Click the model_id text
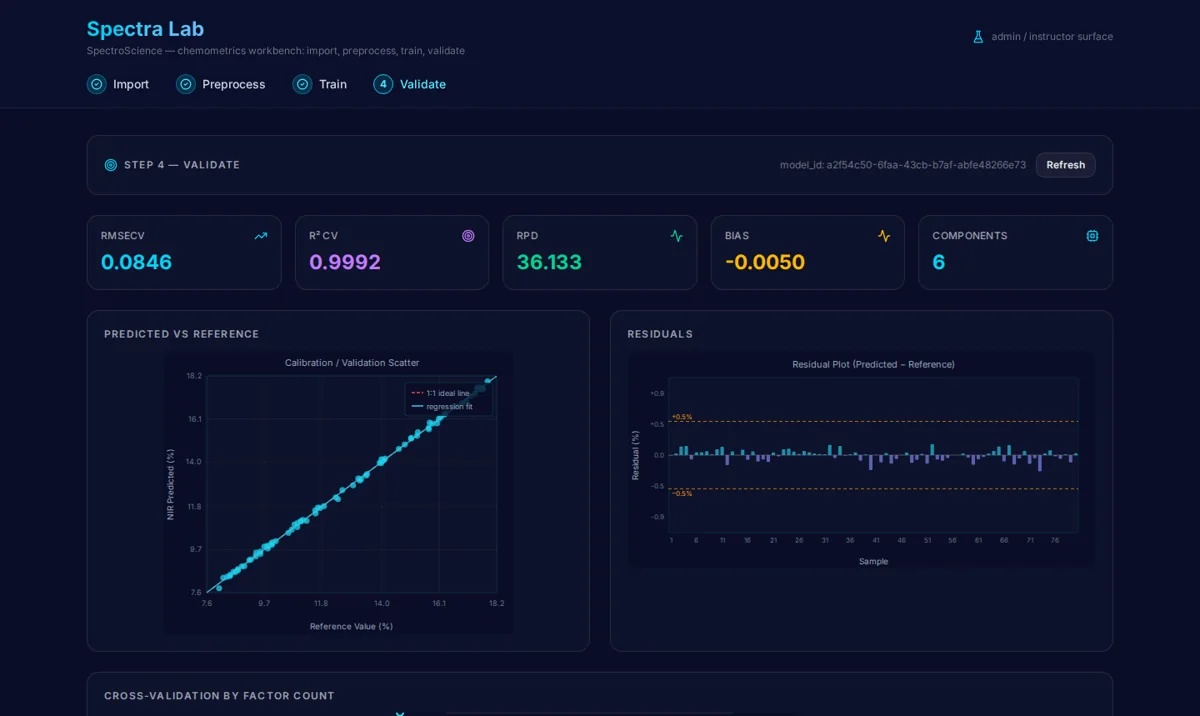 tap(902, 165)
